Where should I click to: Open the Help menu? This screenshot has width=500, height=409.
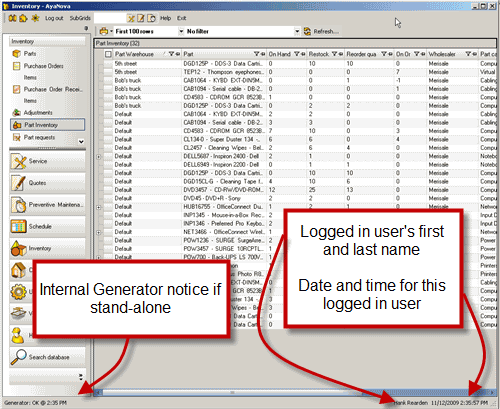point(165,18)
